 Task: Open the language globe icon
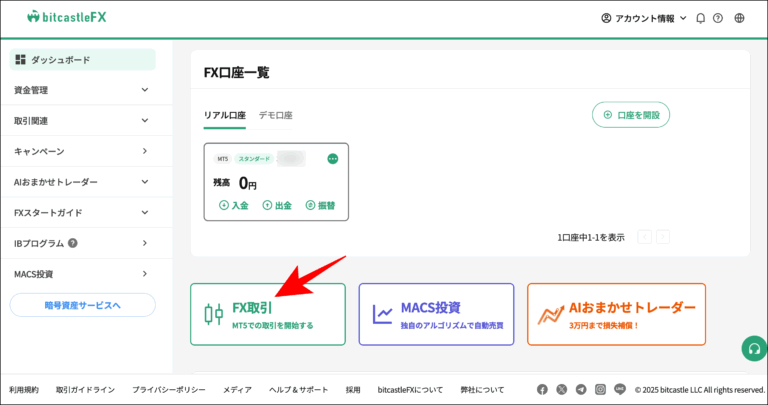[x=740, y=19]
